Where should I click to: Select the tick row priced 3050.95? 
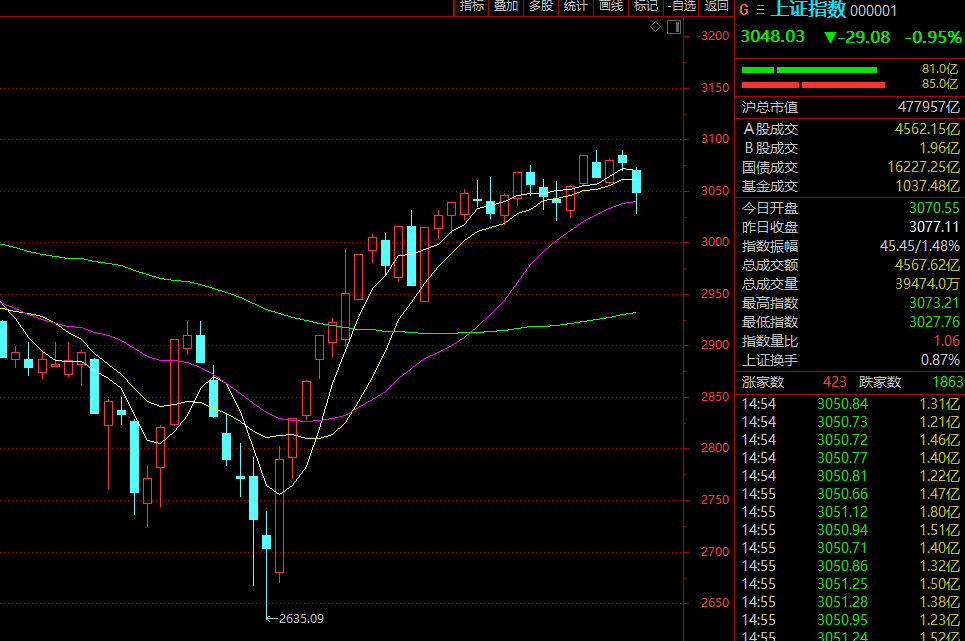pyautogui.click(x=850, y=620)
